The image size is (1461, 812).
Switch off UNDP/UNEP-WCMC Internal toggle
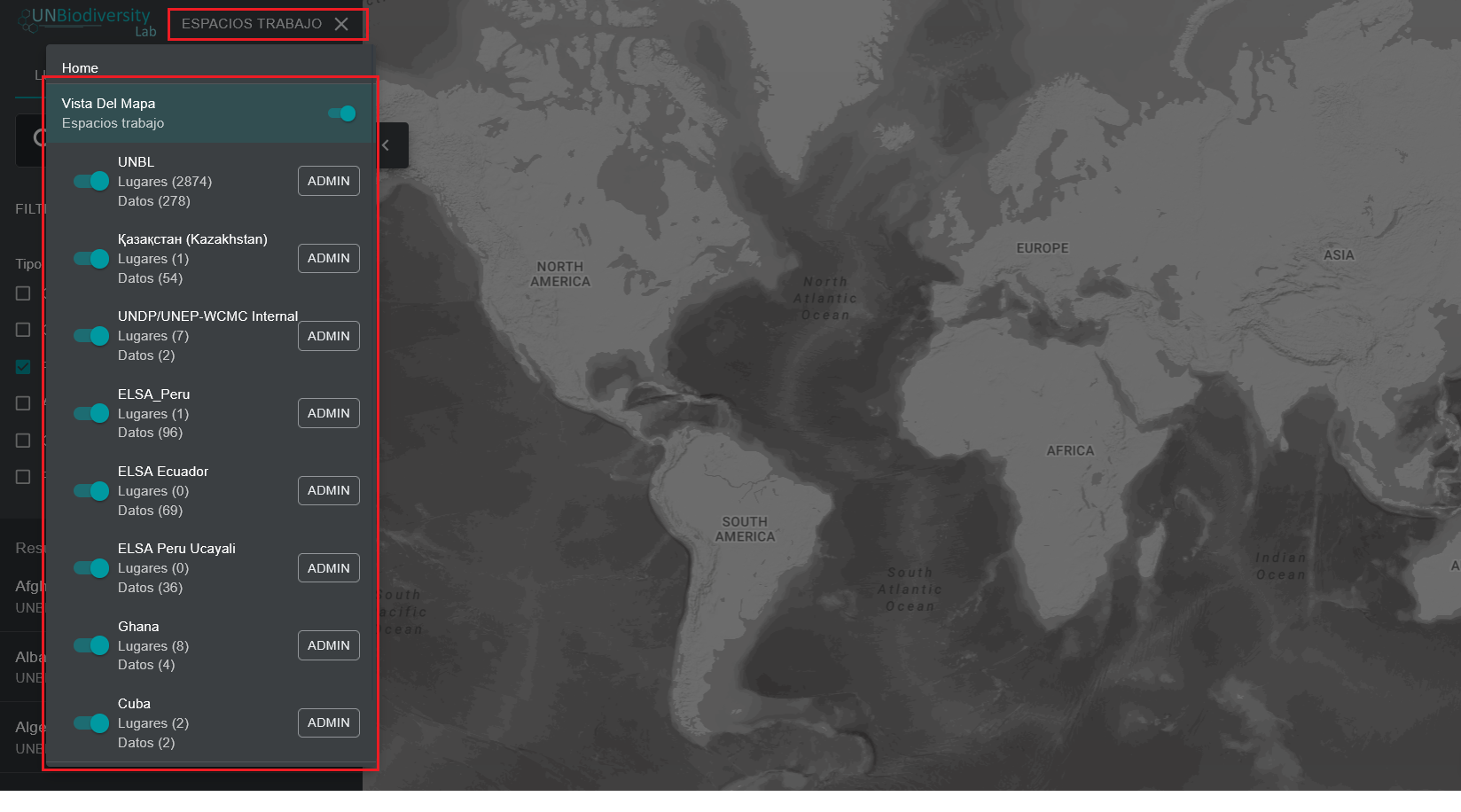pos(91,336)
